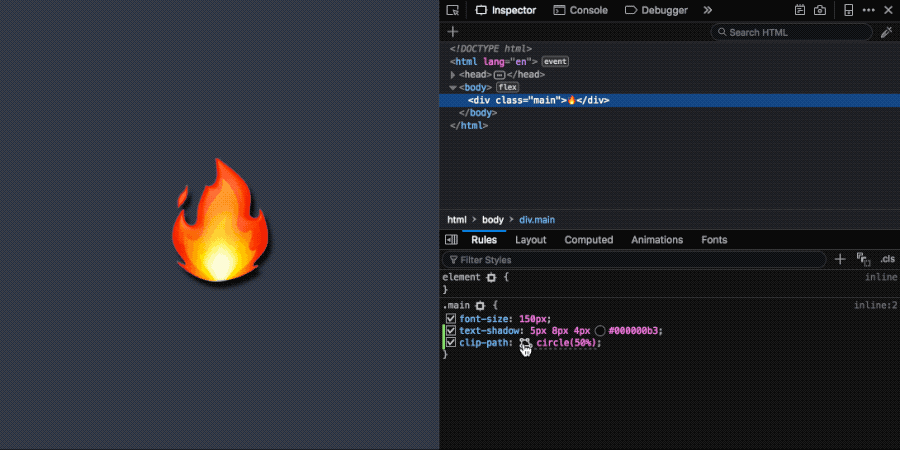Viewport: 900px width, 450px height.
Task: Activate the element picker tool
Action: [453, 10]
